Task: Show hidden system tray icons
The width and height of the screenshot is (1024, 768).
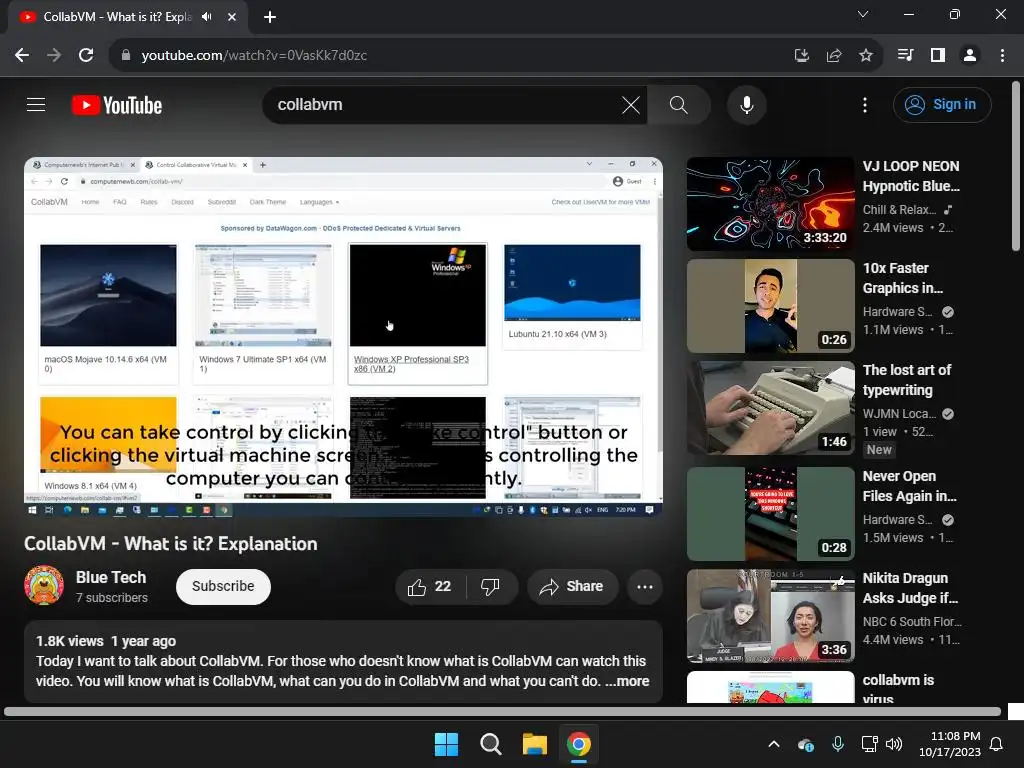Action: pos(774,744)
